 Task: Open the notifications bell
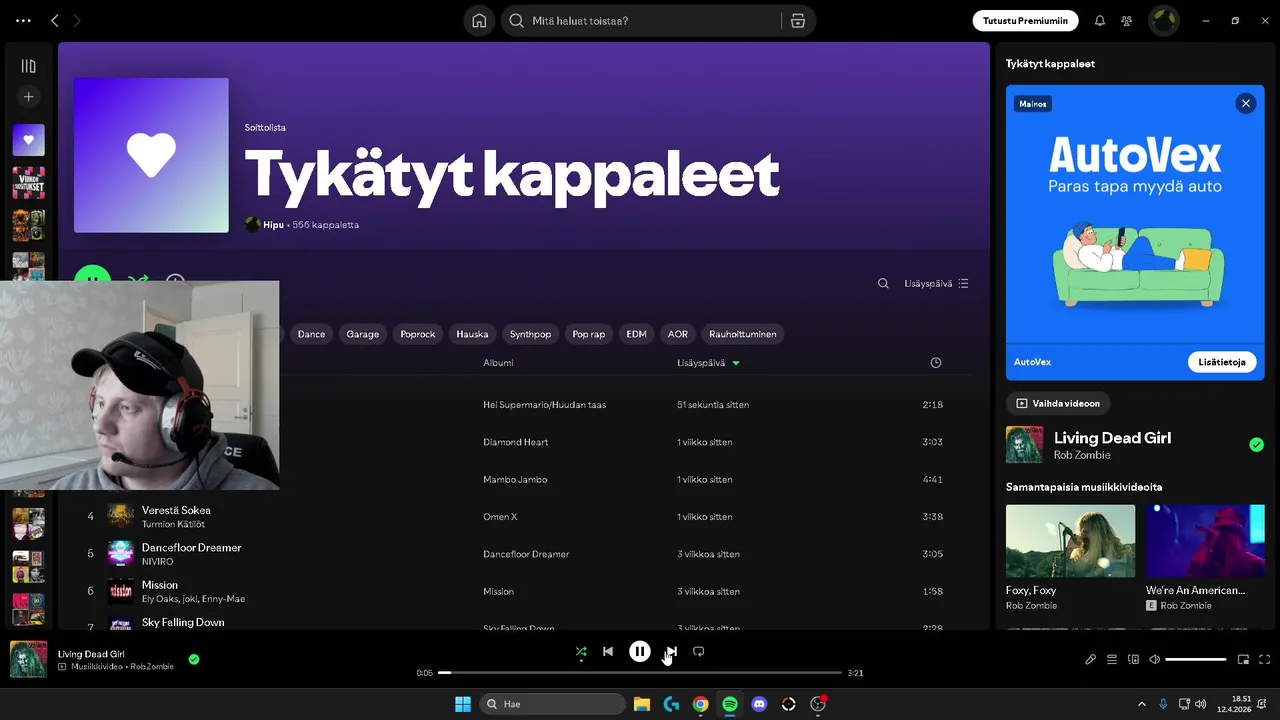click(1100, 20)
